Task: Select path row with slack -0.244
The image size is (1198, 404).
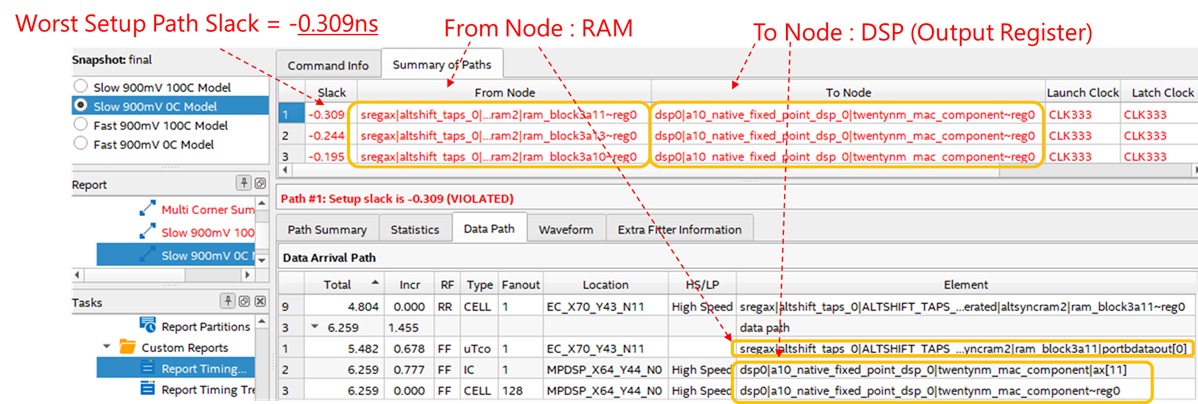Action: point(737,135)
